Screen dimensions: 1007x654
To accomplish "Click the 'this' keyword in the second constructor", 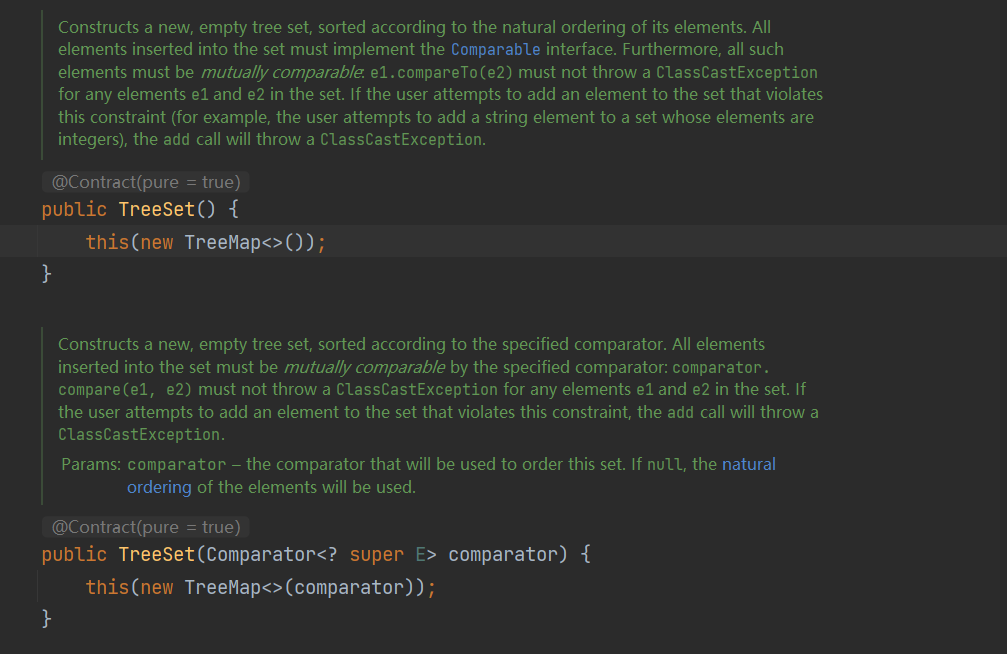I will pos(107,587).
